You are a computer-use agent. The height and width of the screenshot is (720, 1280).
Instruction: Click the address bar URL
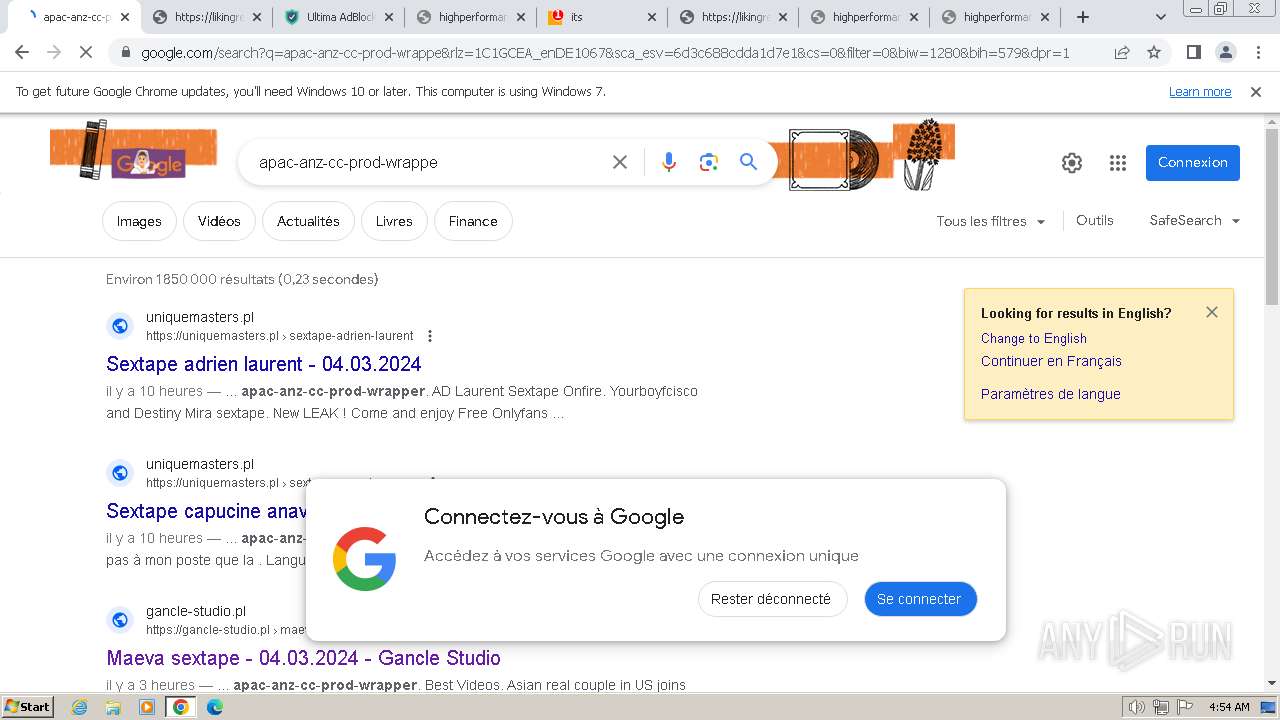click(605, 53)
